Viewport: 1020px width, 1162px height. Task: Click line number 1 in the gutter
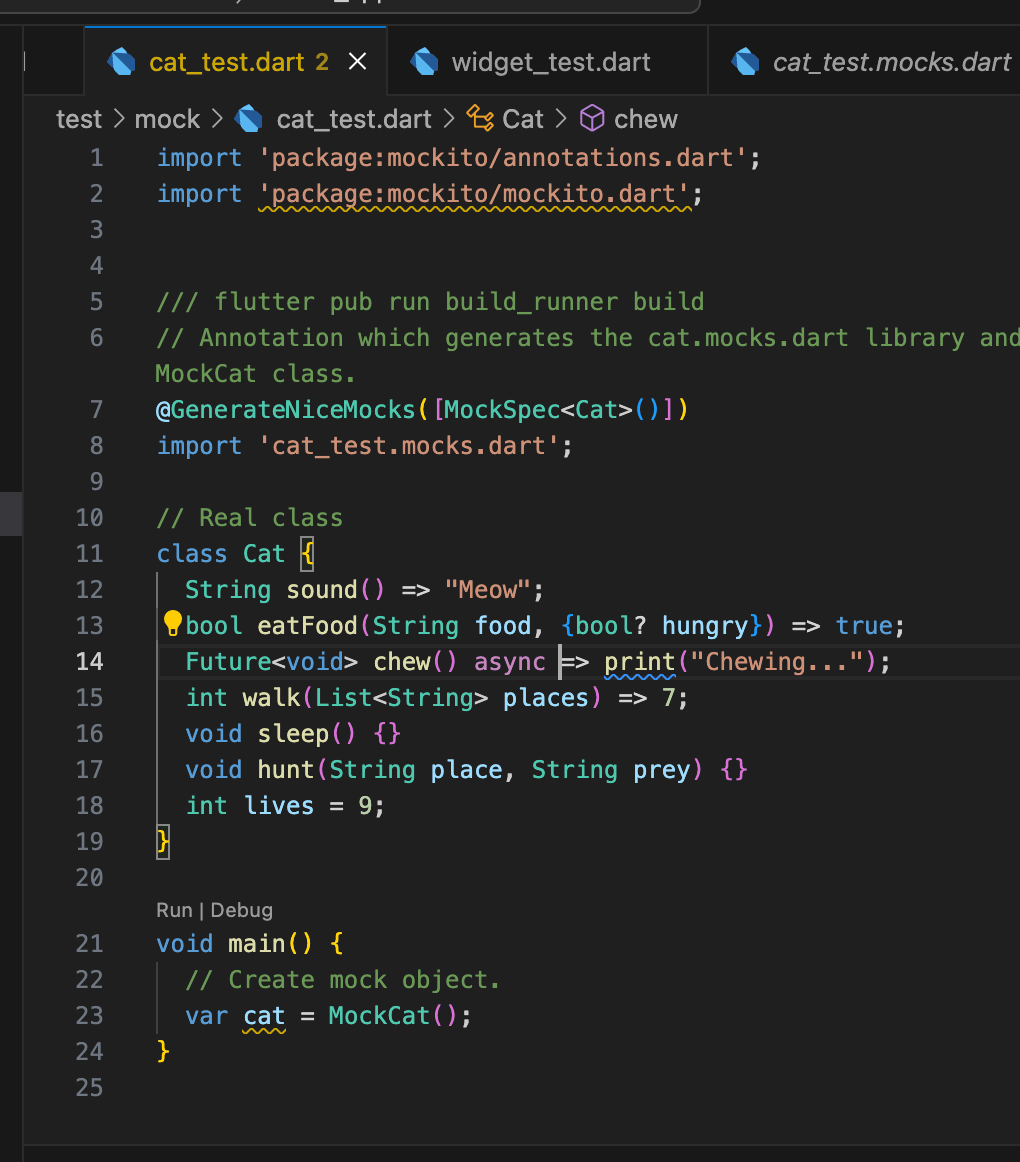96,157
